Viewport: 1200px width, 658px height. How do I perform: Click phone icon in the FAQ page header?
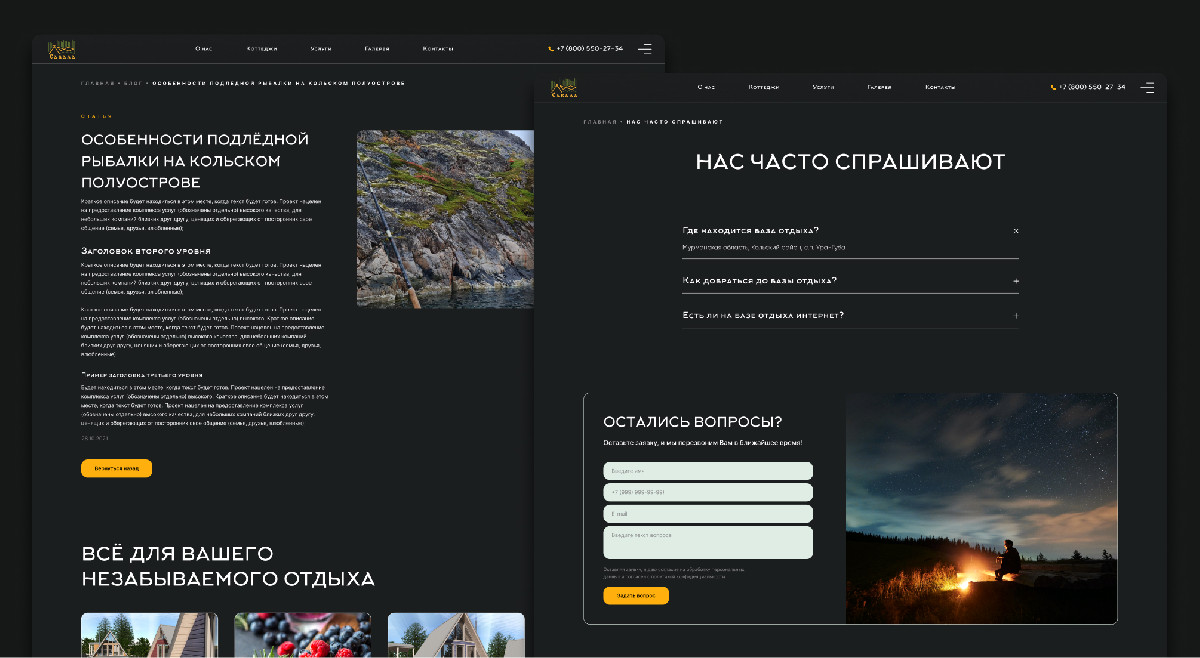[x=1053, y=87]
